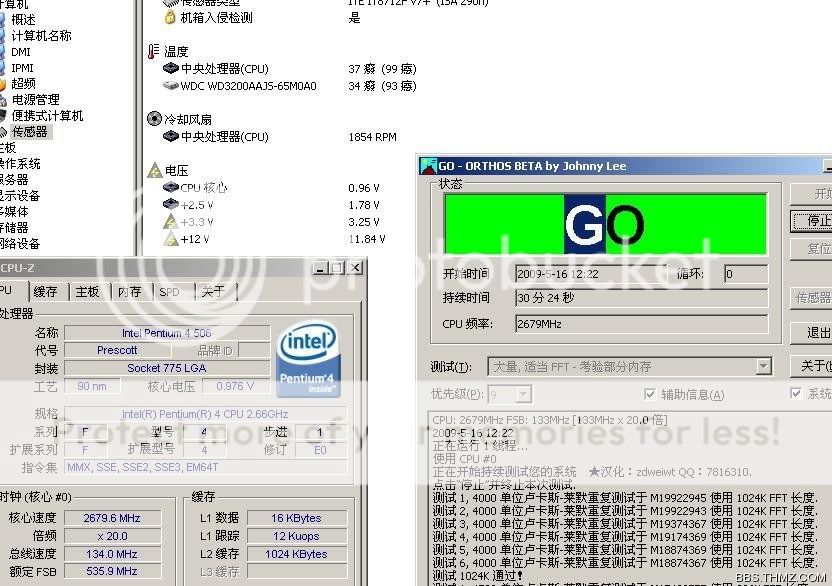Open the 优先级(P) priority dropdown
The height and width of the screenshot is (586, 832).
(x=523, y=394)
